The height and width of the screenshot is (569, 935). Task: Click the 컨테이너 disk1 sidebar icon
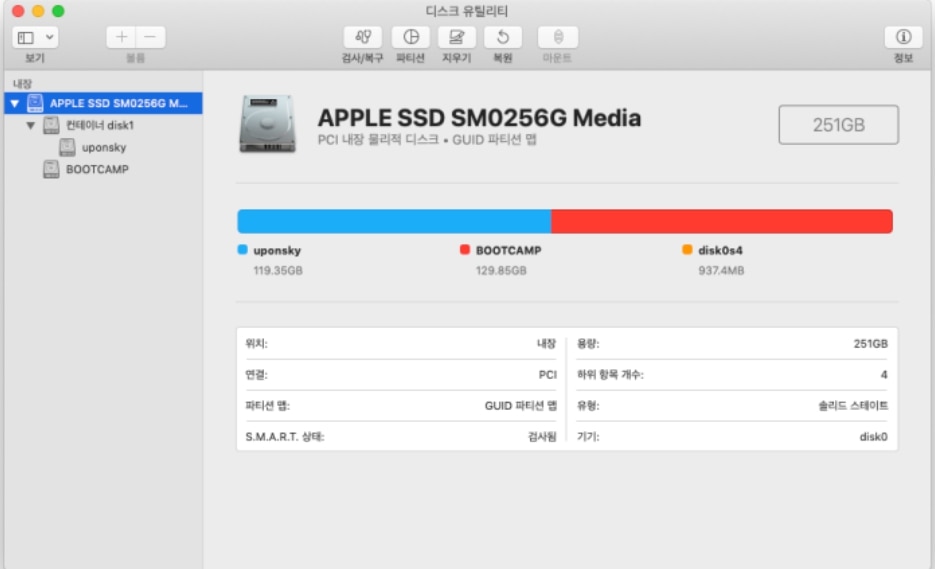pyautogui.click(x=51, y=125)
